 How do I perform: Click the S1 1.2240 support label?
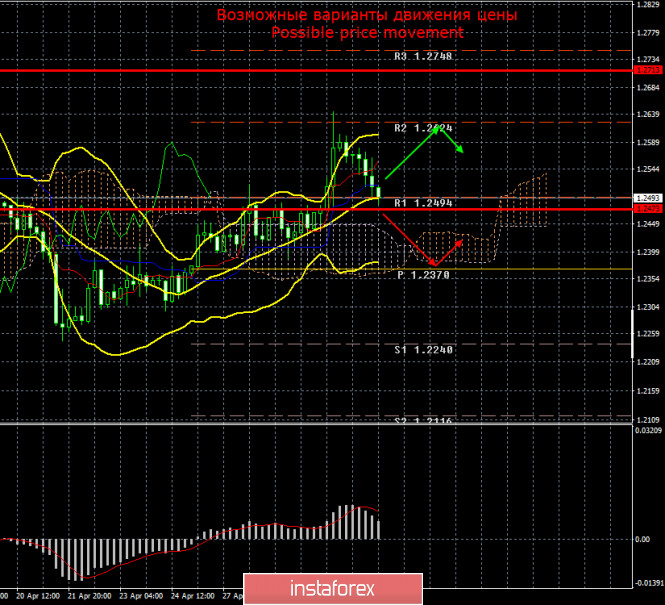coord(423,350)
